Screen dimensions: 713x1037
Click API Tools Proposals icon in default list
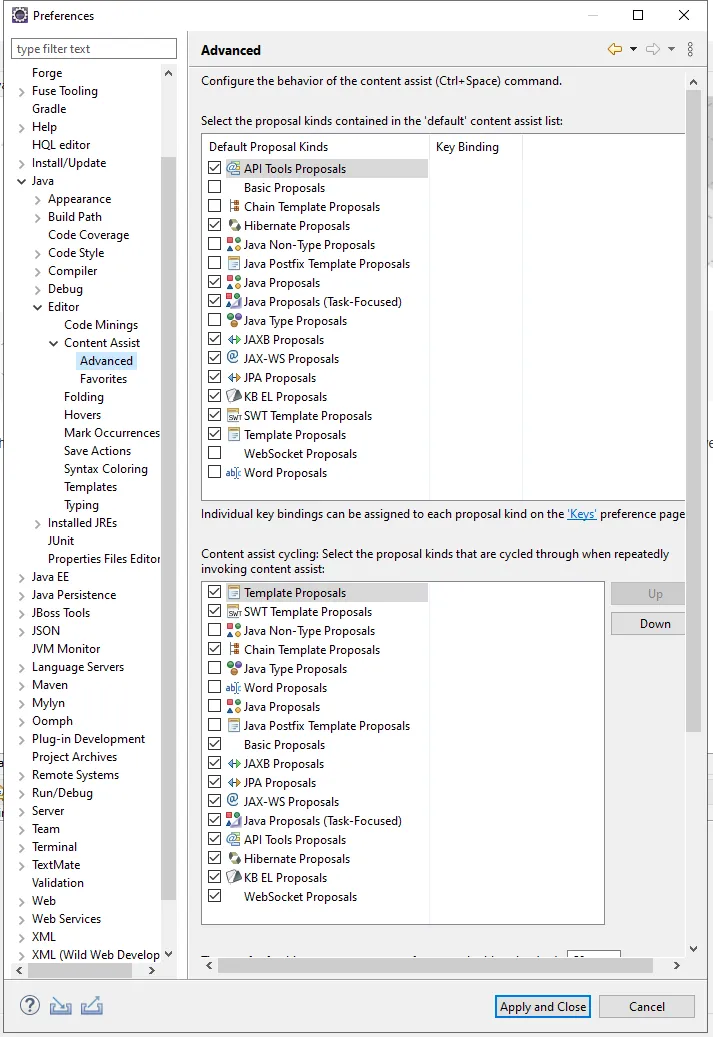click(x=233, y=168)
